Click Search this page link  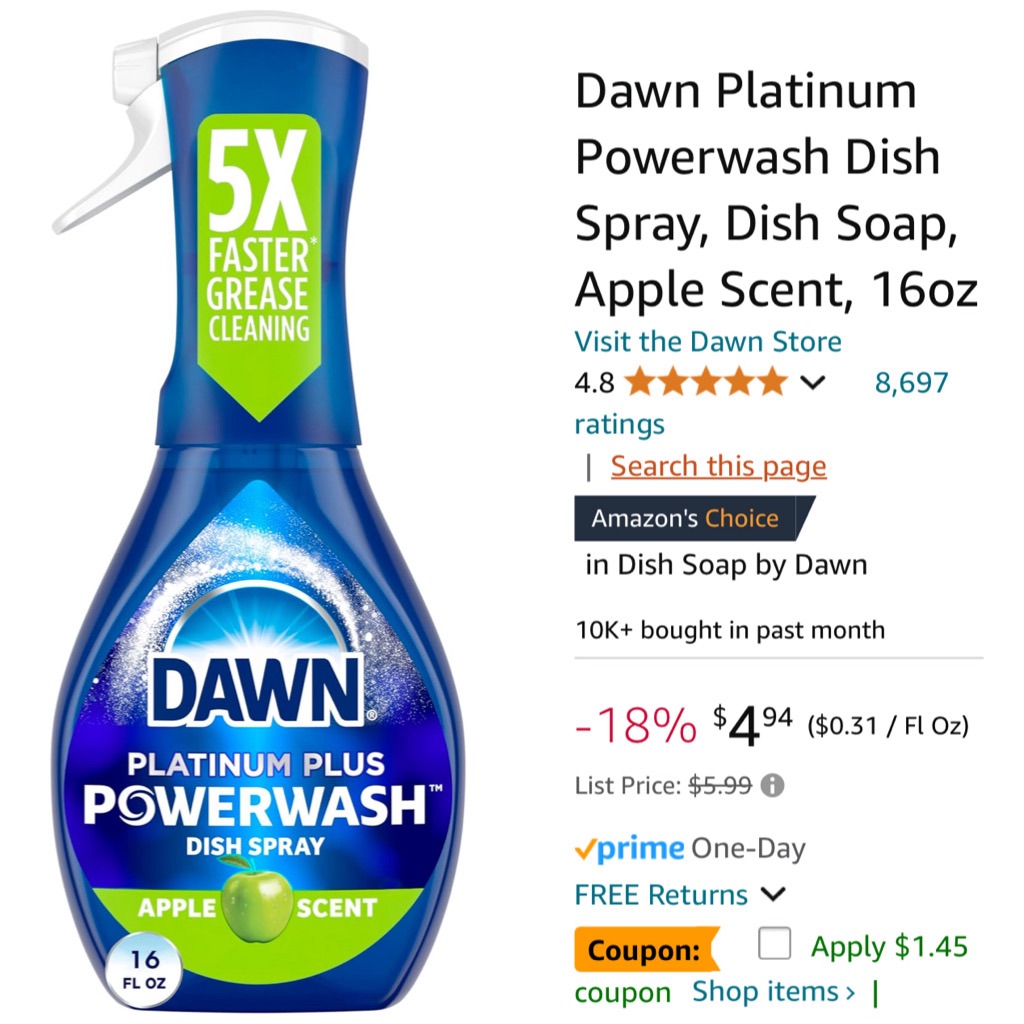click(718, 466)
